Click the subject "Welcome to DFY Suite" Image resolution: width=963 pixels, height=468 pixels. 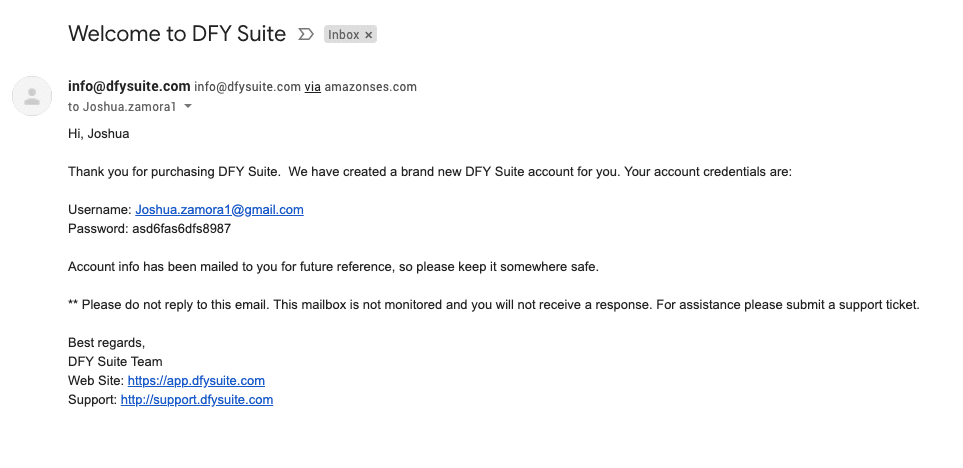(178, 33)
